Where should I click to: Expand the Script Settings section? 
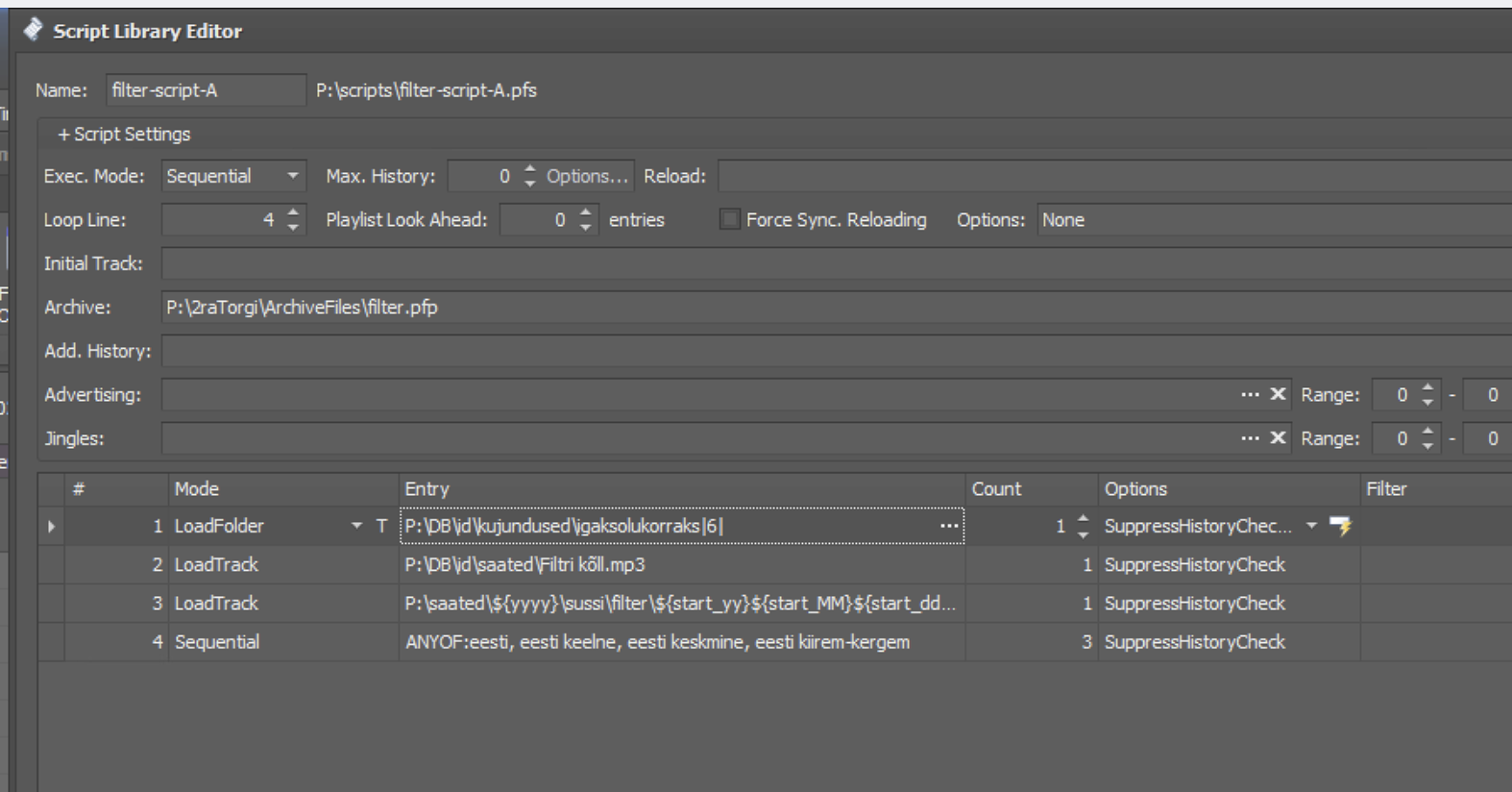[x=124, y=135]
